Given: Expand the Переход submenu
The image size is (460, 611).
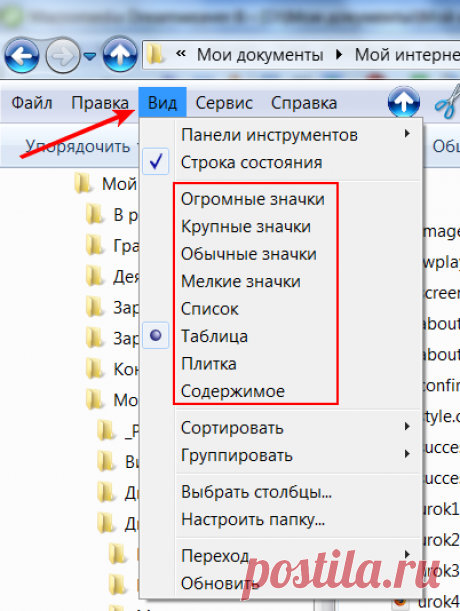Looking at the screenshot, I should (x=281, y=556).
